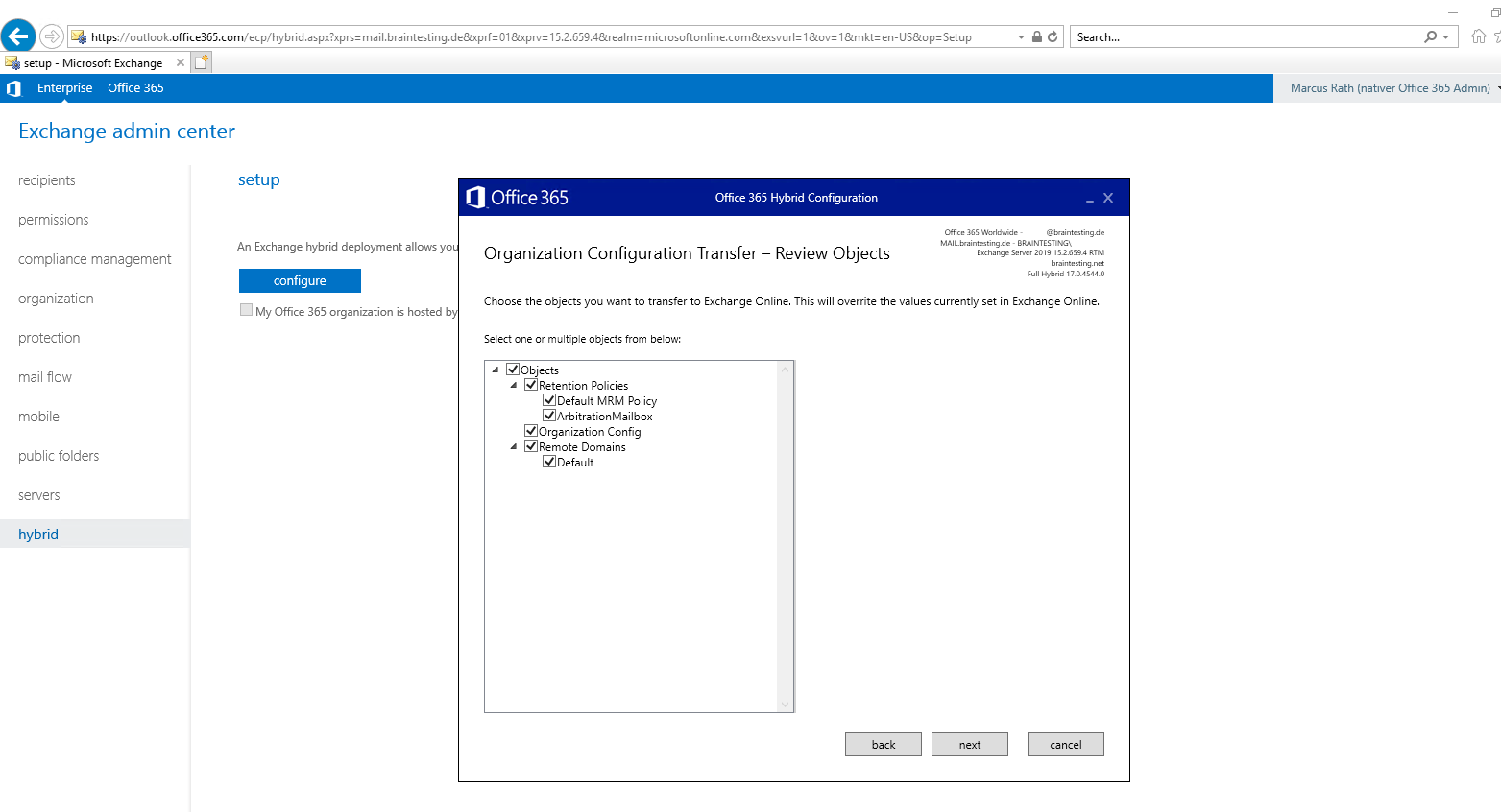1501x812 pixels.
Task: Uncheck the Objects root checkbox
Action: point(513,370)
